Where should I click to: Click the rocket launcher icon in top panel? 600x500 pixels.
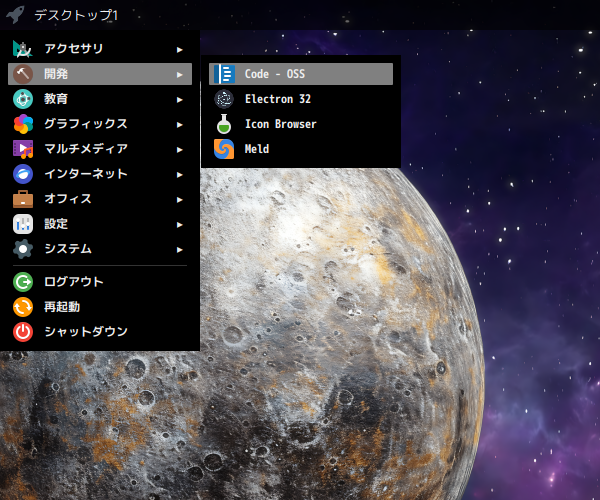[x=15, y=15]
